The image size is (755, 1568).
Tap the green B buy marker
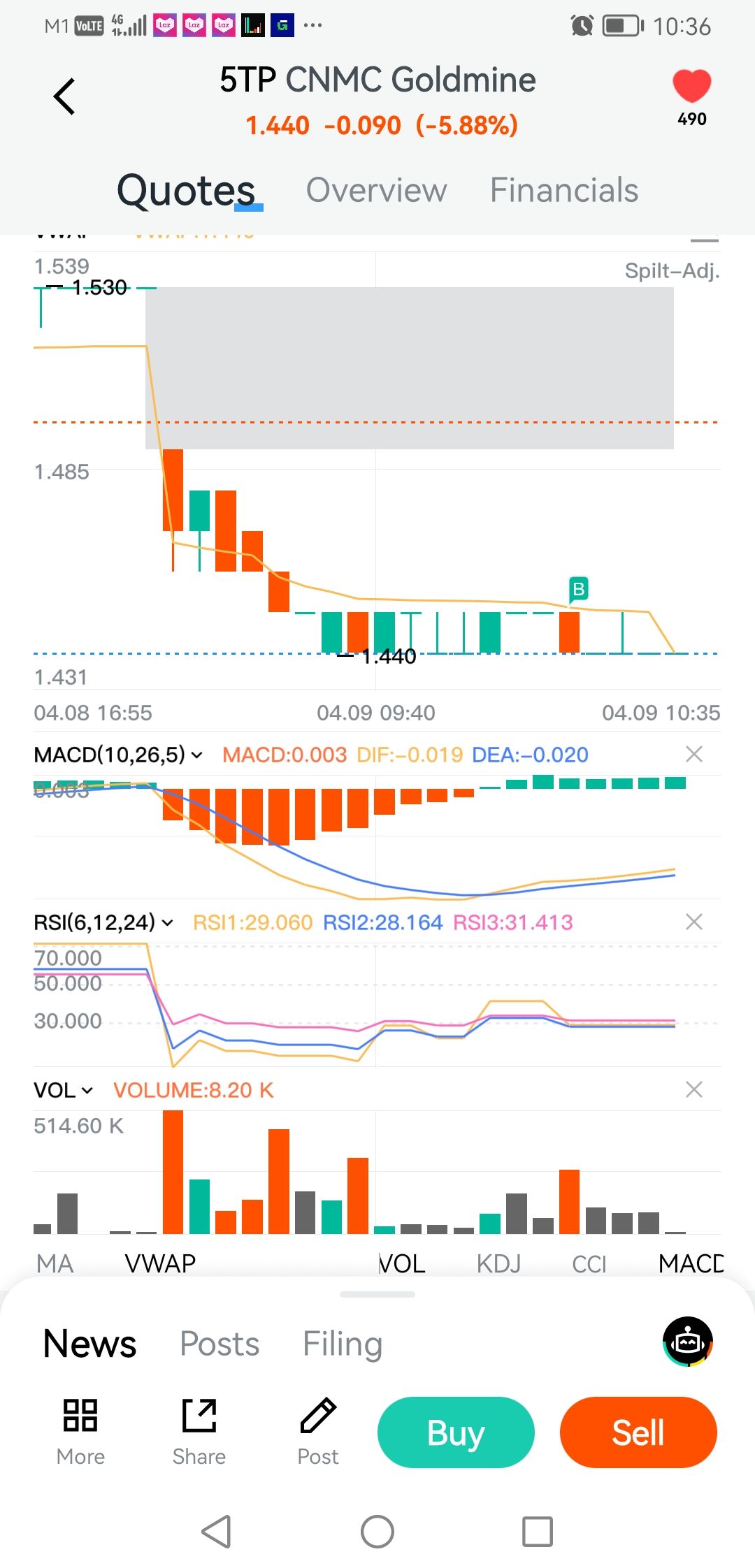pos(578,589)
